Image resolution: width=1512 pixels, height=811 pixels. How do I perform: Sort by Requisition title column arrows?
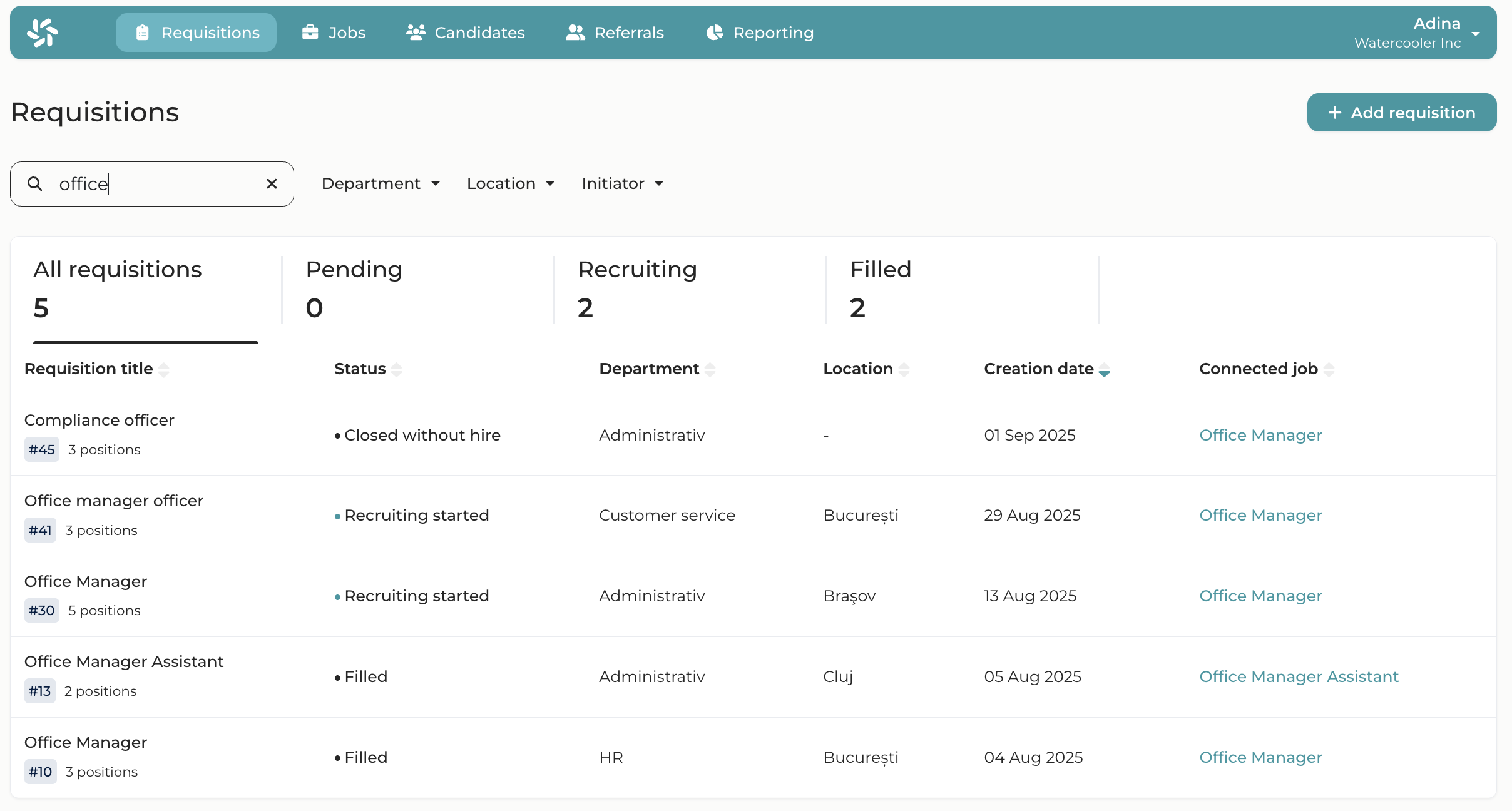(164, 370)
